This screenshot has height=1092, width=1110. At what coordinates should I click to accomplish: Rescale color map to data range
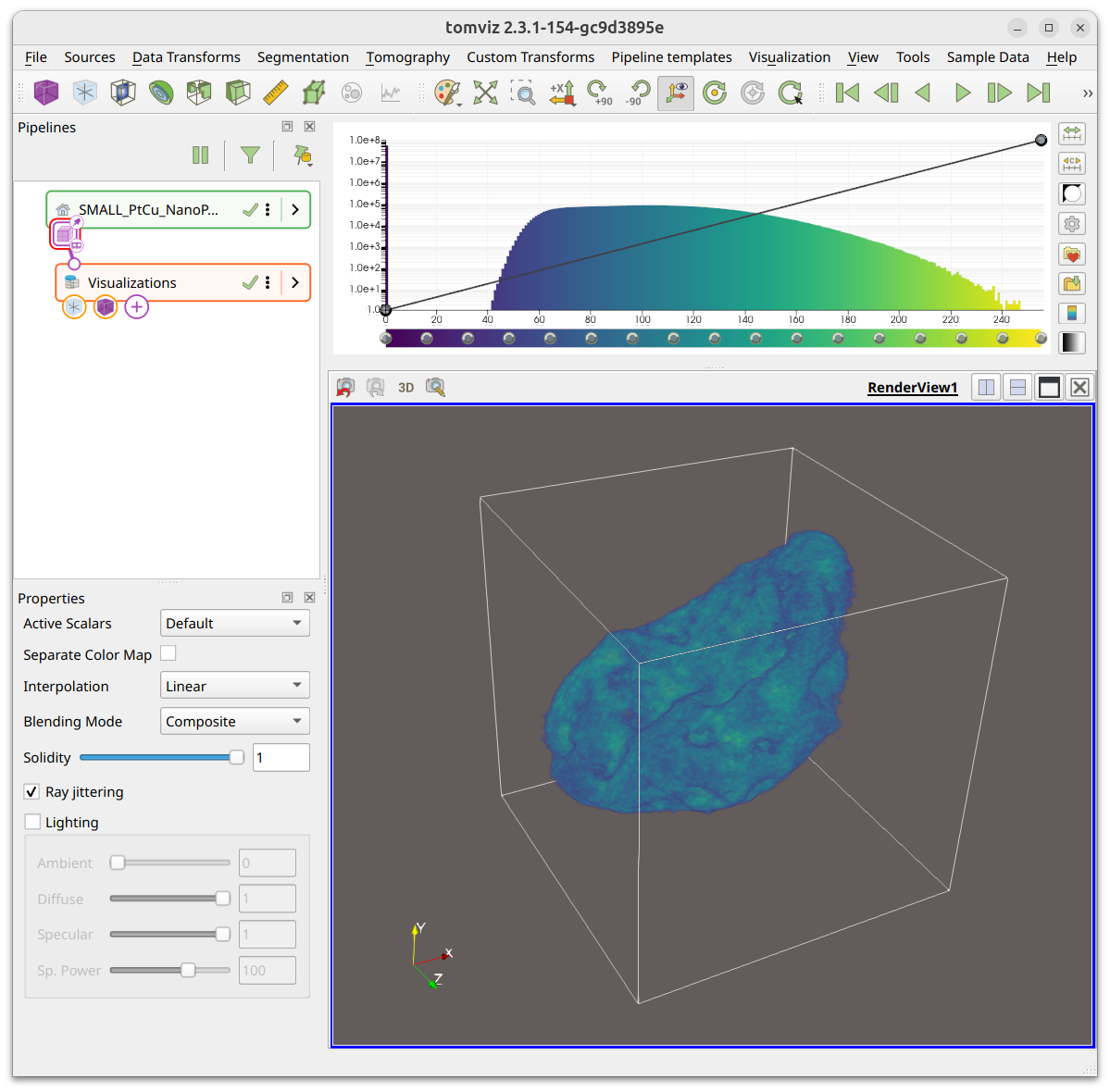(x=1072, y=133)
